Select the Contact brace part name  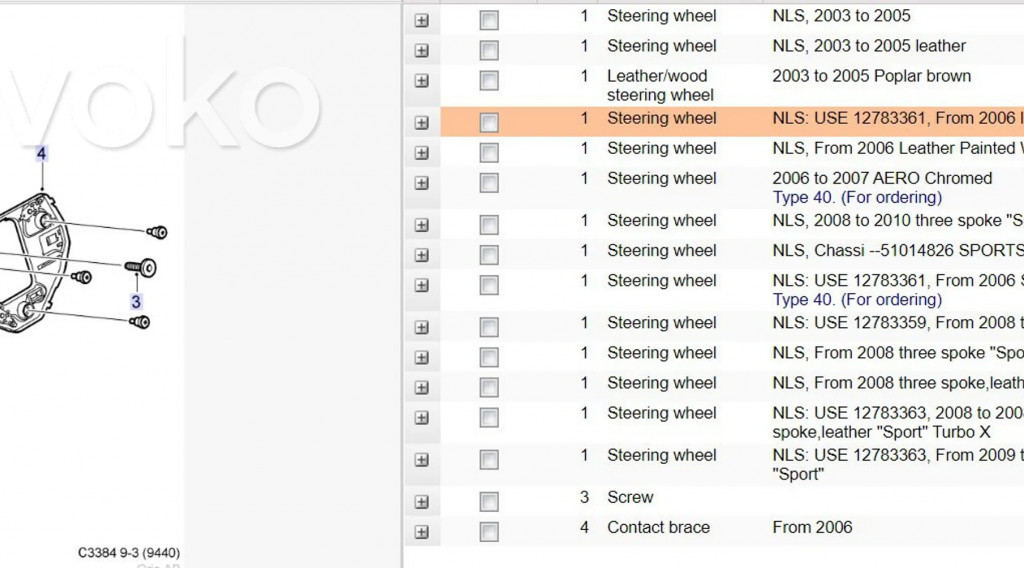(x=658, y=527)
